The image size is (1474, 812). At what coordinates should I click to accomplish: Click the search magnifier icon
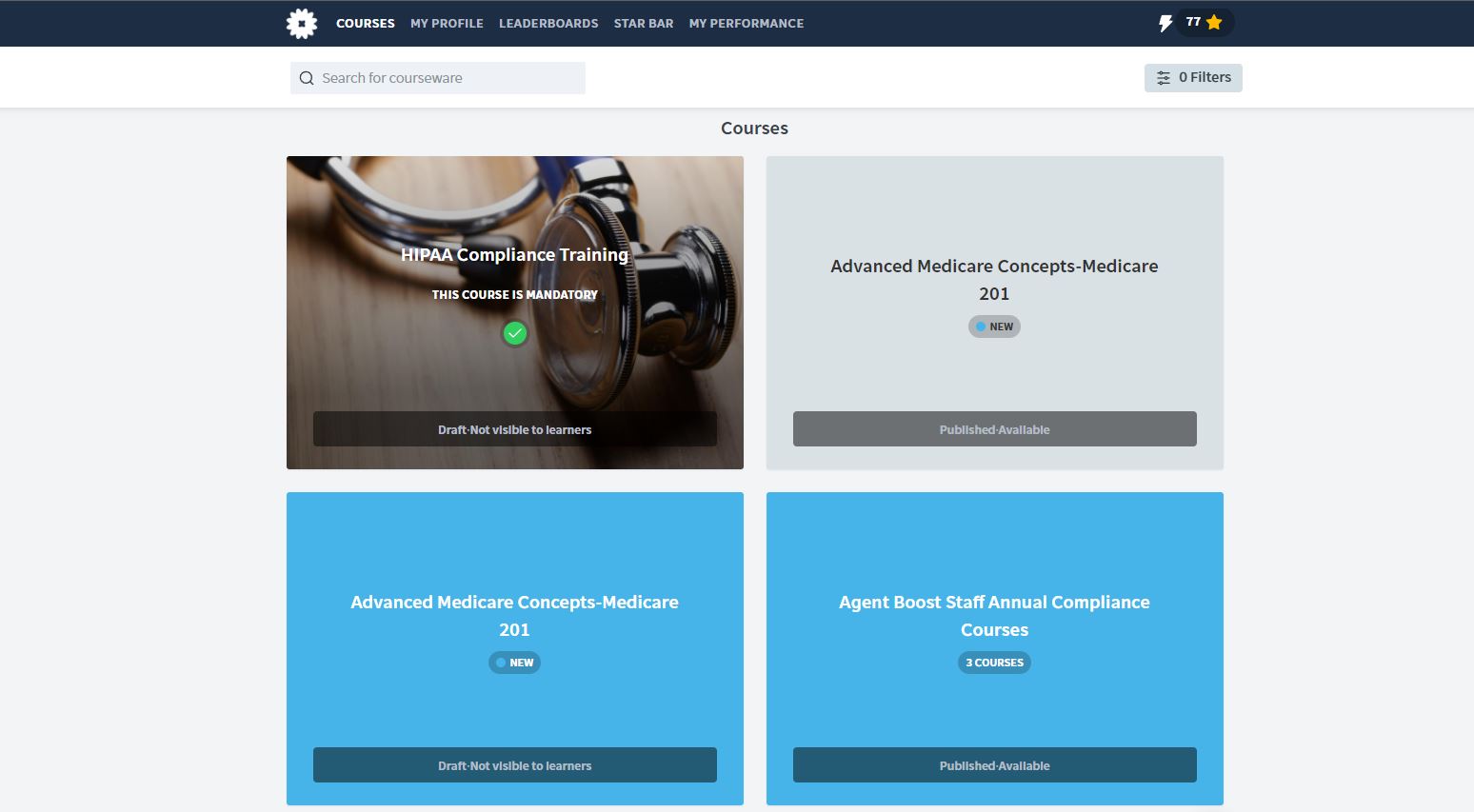pos(307,78)
